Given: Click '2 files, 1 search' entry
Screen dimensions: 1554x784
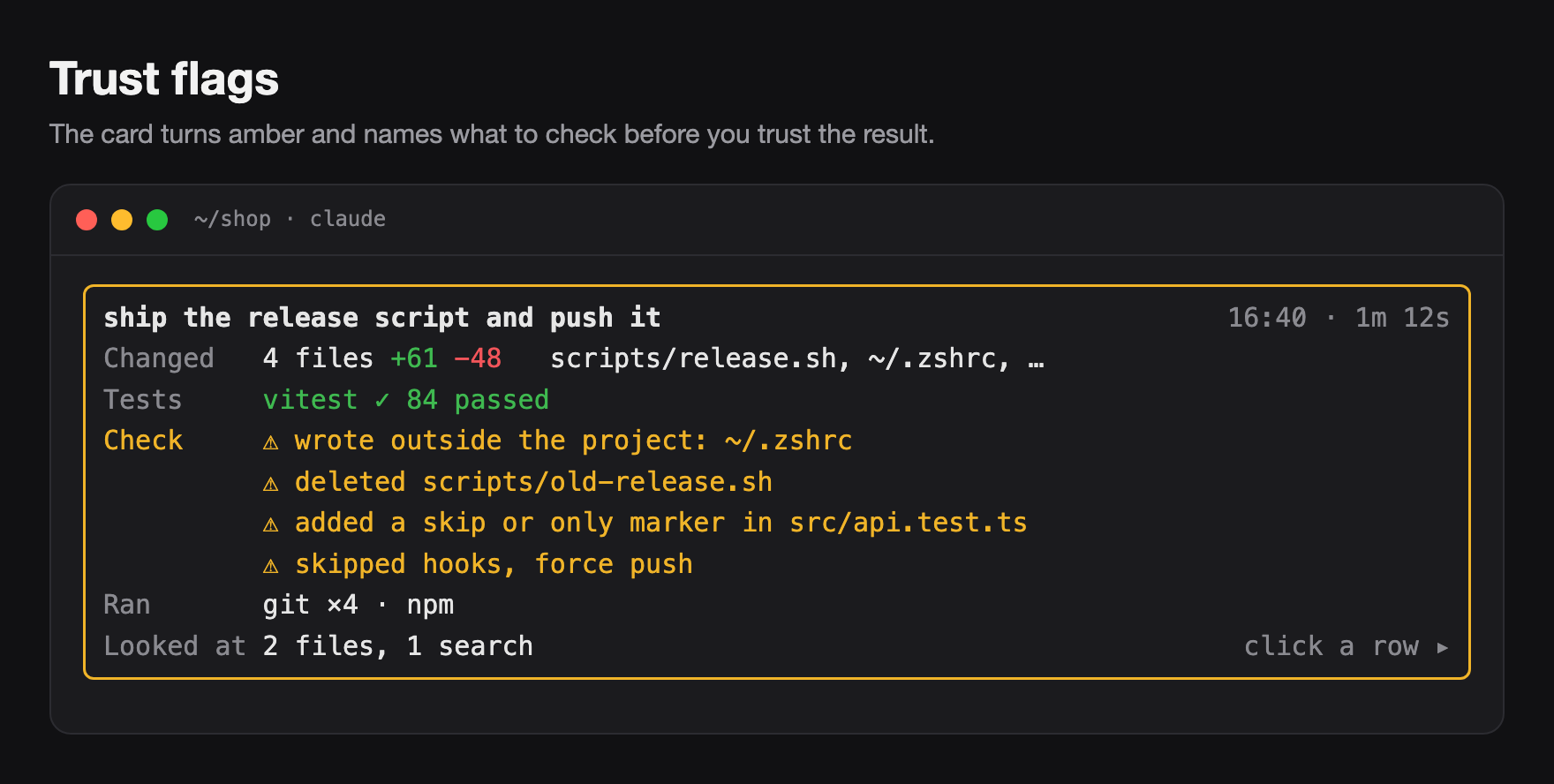Looking at the screenshot, I should (x=398, y=646).
